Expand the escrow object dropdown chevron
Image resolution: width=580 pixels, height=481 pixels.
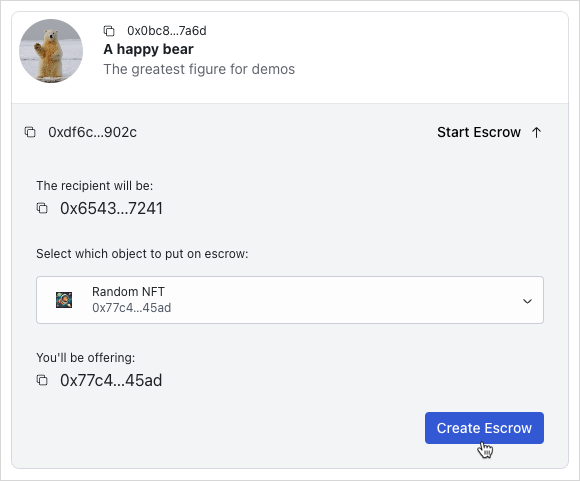click(x=527, y=301)
